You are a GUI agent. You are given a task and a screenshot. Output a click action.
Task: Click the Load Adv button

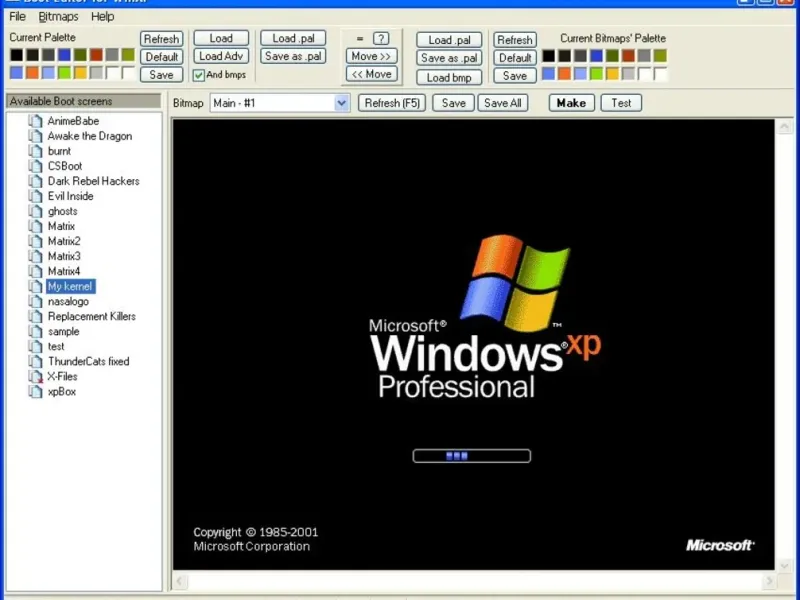(221, 56)
